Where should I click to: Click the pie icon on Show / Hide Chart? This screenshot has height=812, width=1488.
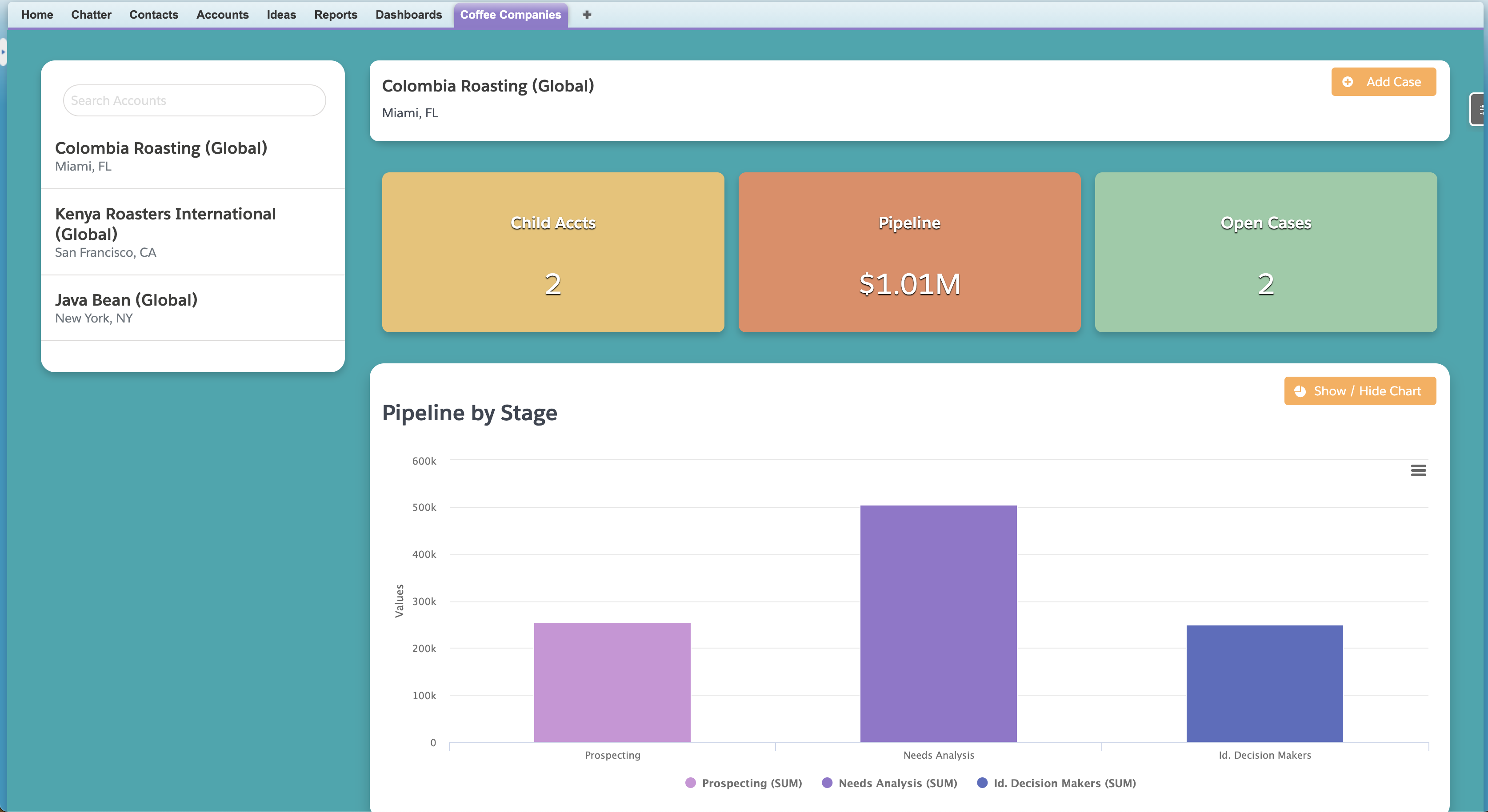[1301, 391]
